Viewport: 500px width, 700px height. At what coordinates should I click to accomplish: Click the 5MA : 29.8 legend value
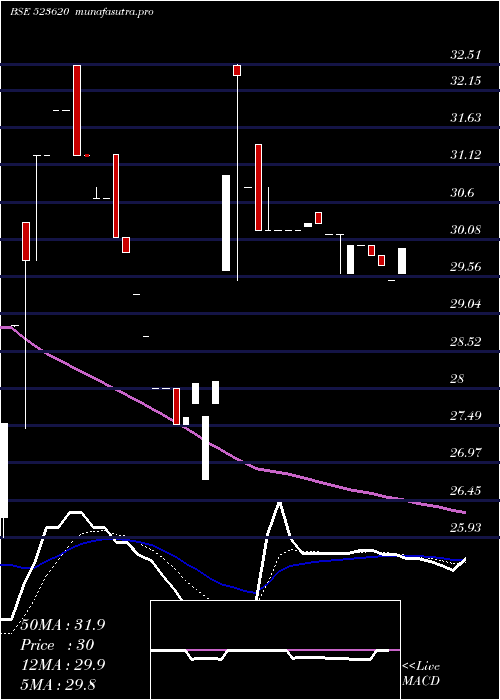pyautogui.click(x=58, y=684)
